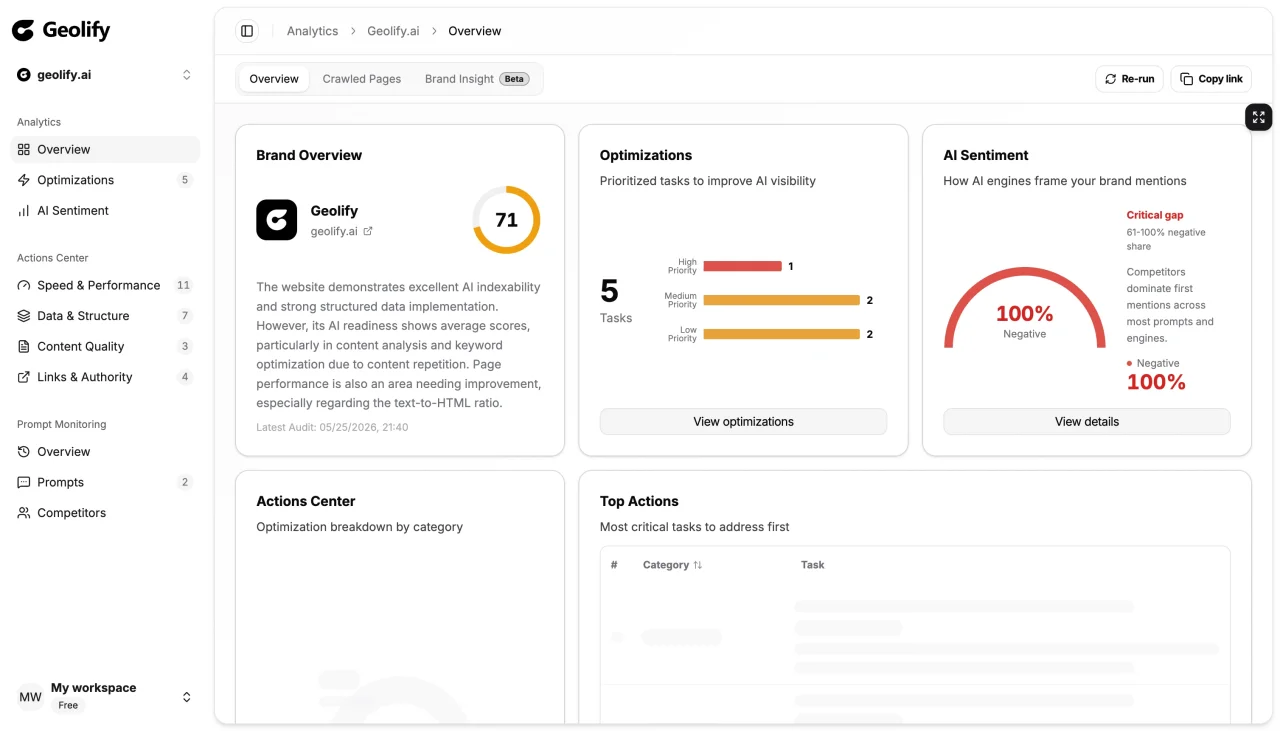
Task: Click the Prompts badge 2
Action: coord(184,482)
